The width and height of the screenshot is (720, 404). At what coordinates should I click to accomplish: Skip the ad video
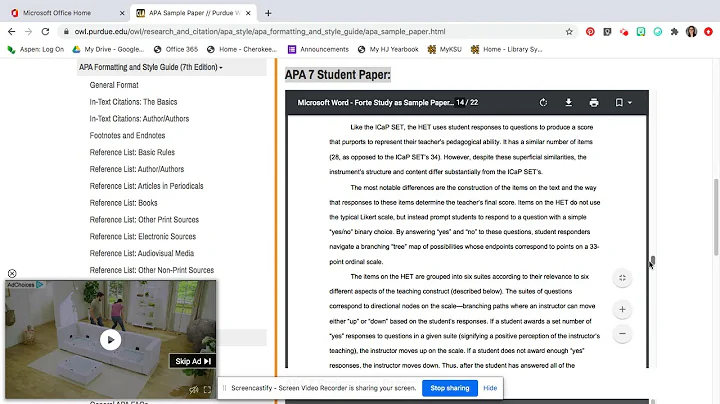(192, 361)
